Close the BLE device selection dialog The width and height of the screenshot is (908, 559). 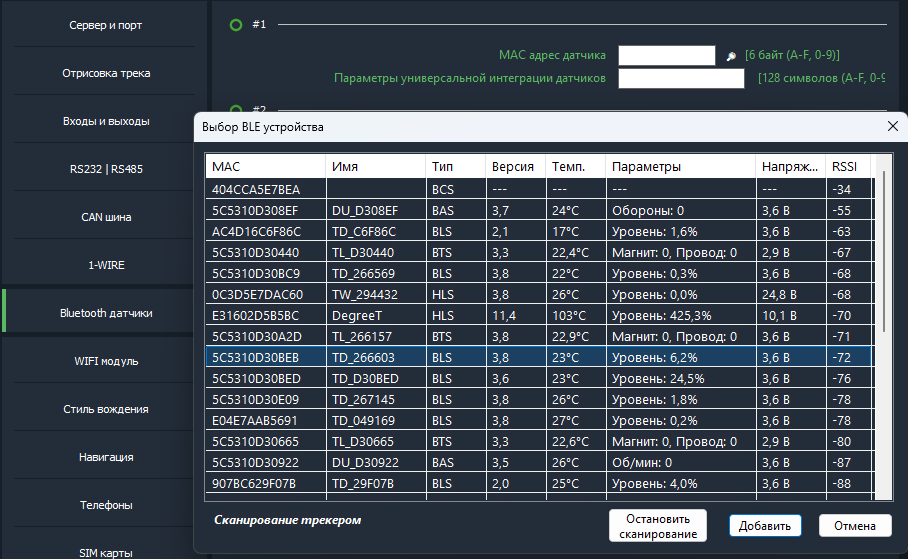tap(892, 126)
